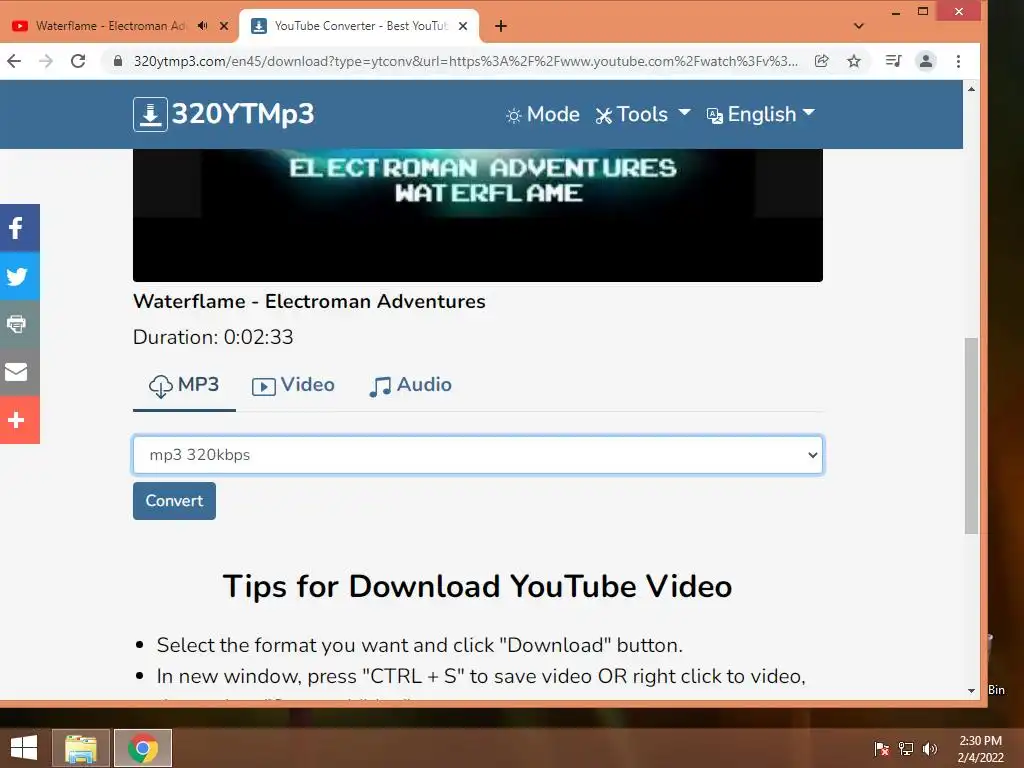
Task: Click Chrome icon in taskbar
Action: 143,748
